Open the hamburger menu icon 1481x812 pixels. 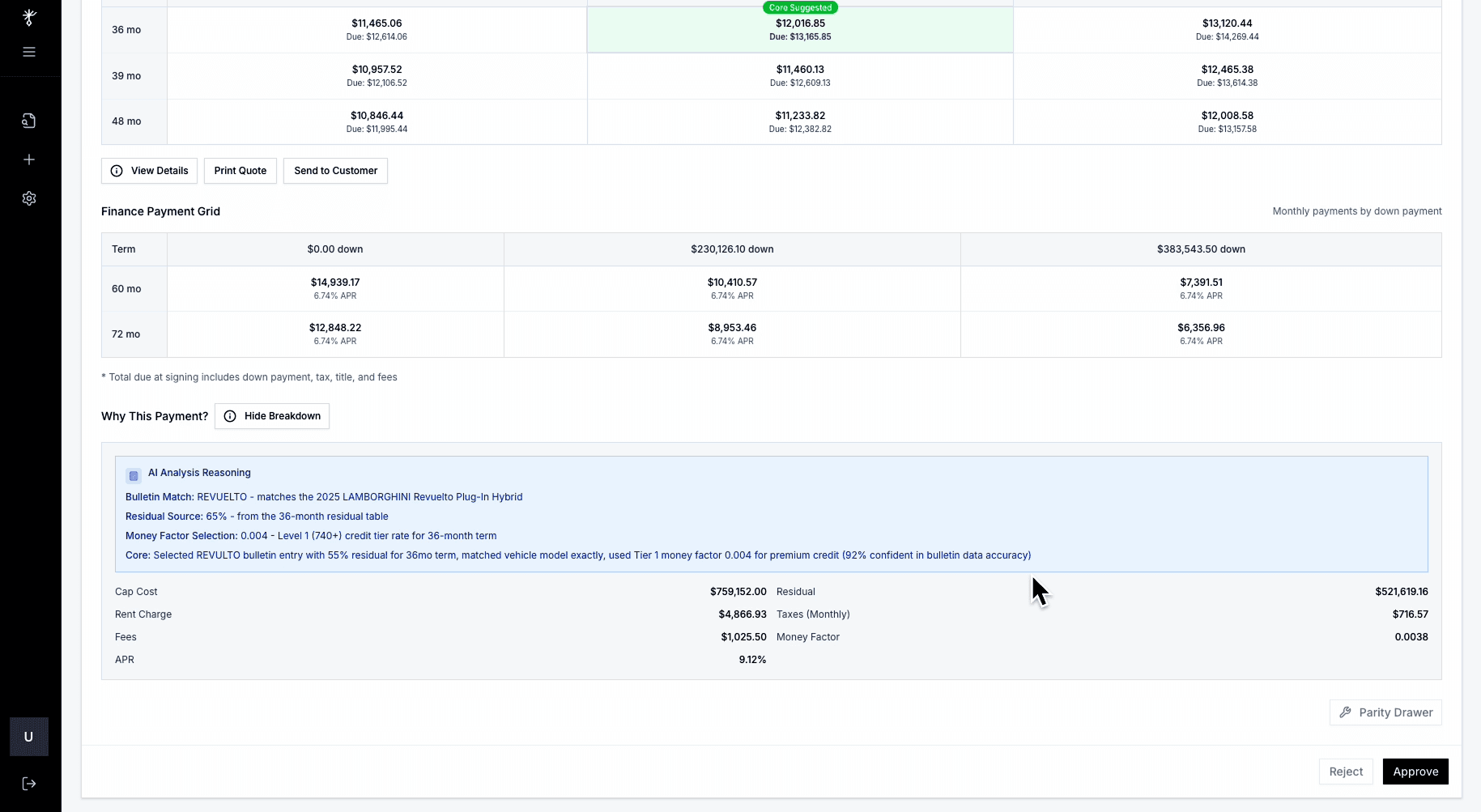click(x=29, y=52)
